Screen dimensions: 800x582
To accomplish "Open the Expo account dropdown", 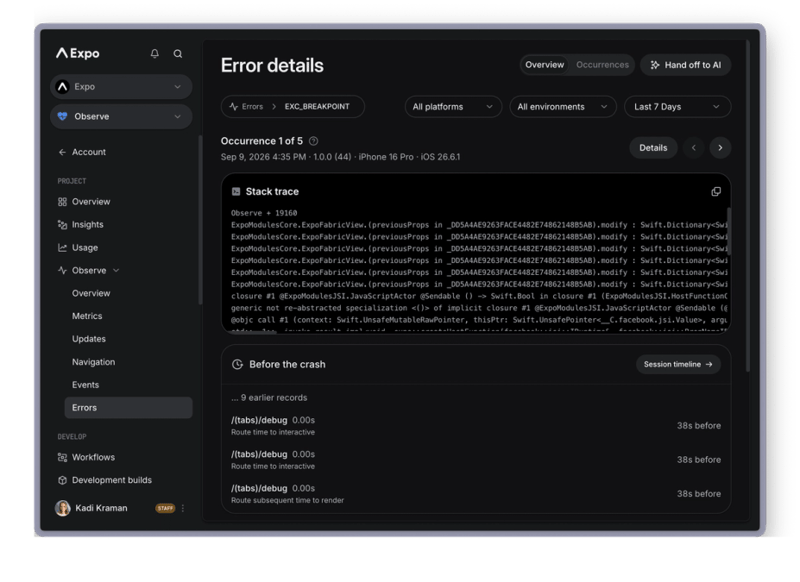I will click(x=121, y=87).
